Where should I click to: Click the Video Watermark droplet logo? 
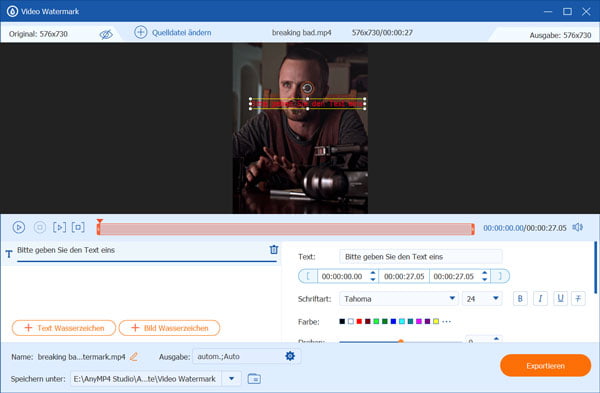tap(12, 11)
